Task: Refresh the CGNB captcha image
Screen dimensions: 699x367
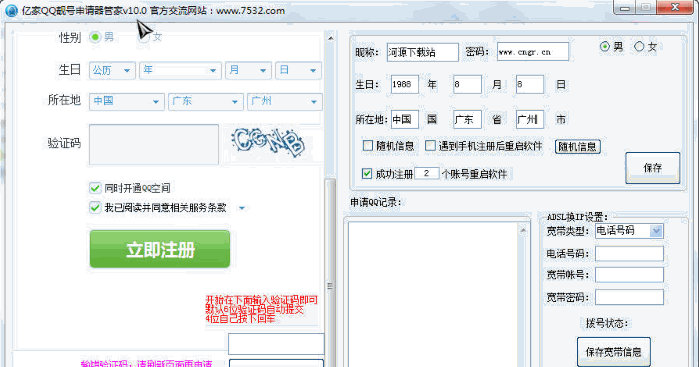Action: 268,142
